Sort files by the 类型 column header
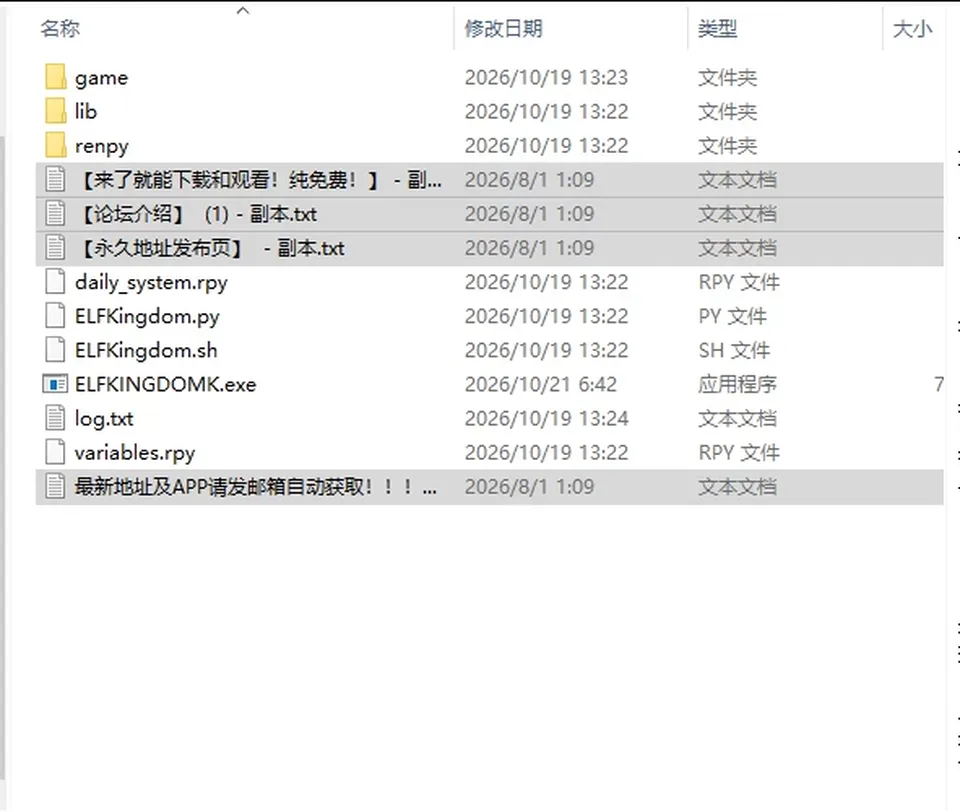This screenshot has width=960, height=812. click(718, 28)
